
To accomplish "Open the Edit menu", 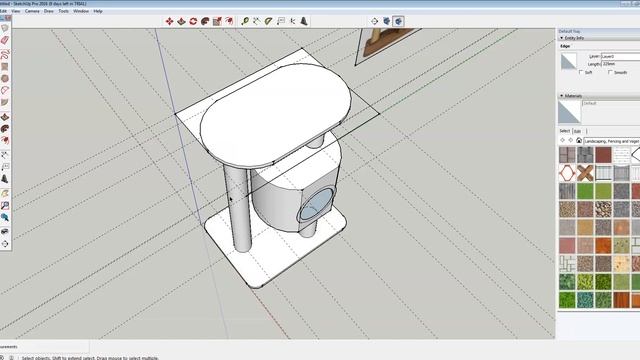I will tap(3, 11).
